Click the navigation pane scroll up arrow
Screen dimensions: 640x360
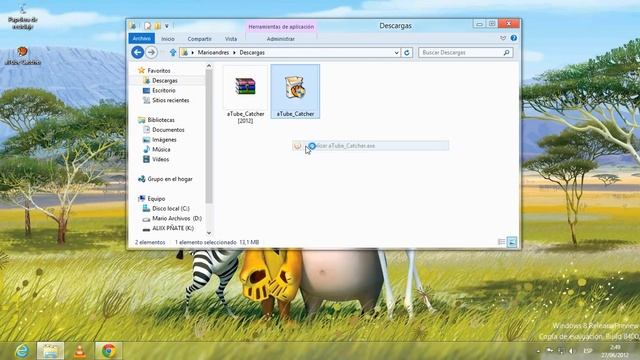point(209,66)
